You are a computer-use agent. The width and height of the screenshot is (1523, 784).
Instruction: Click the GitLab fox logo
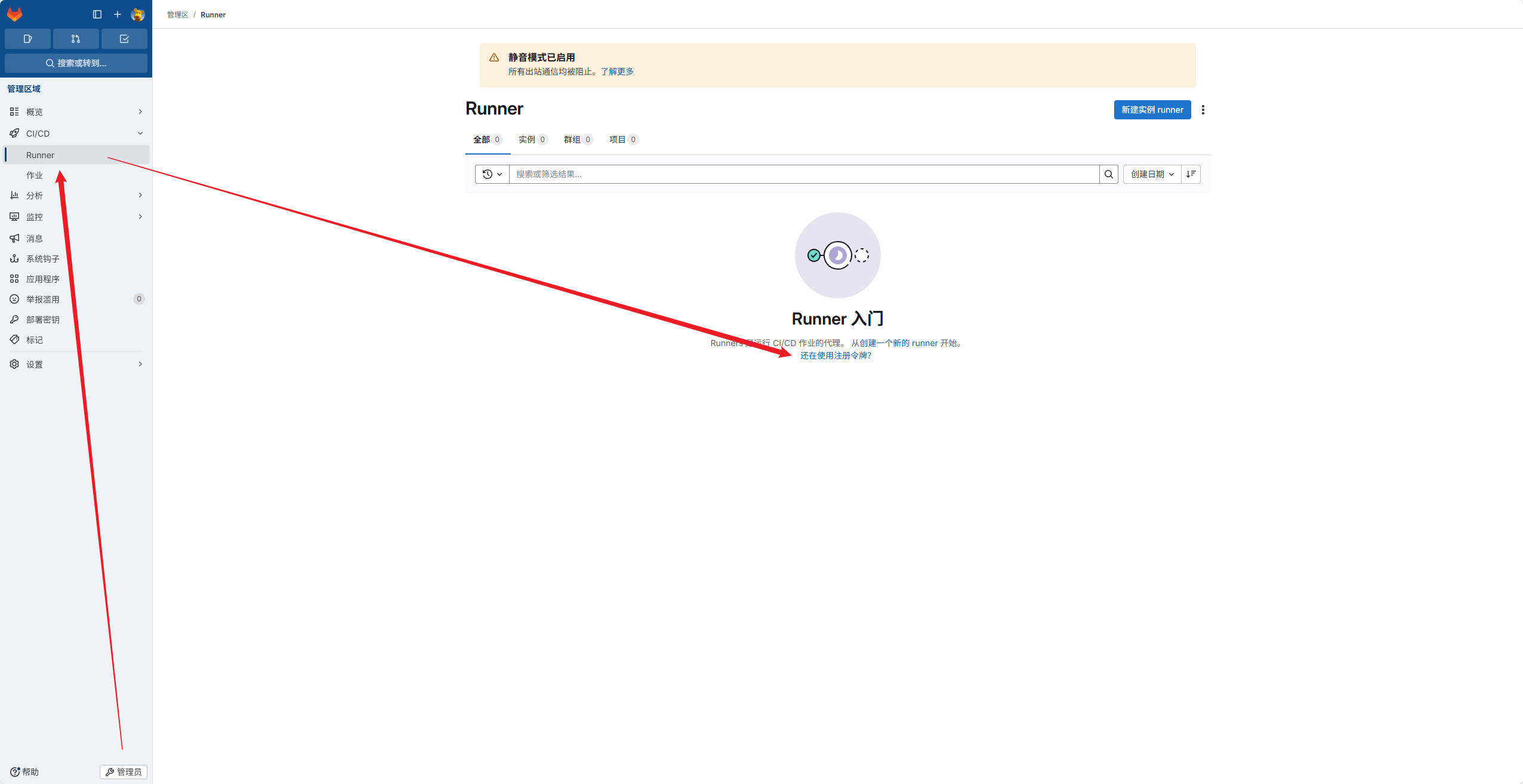(x=14, y=14)
